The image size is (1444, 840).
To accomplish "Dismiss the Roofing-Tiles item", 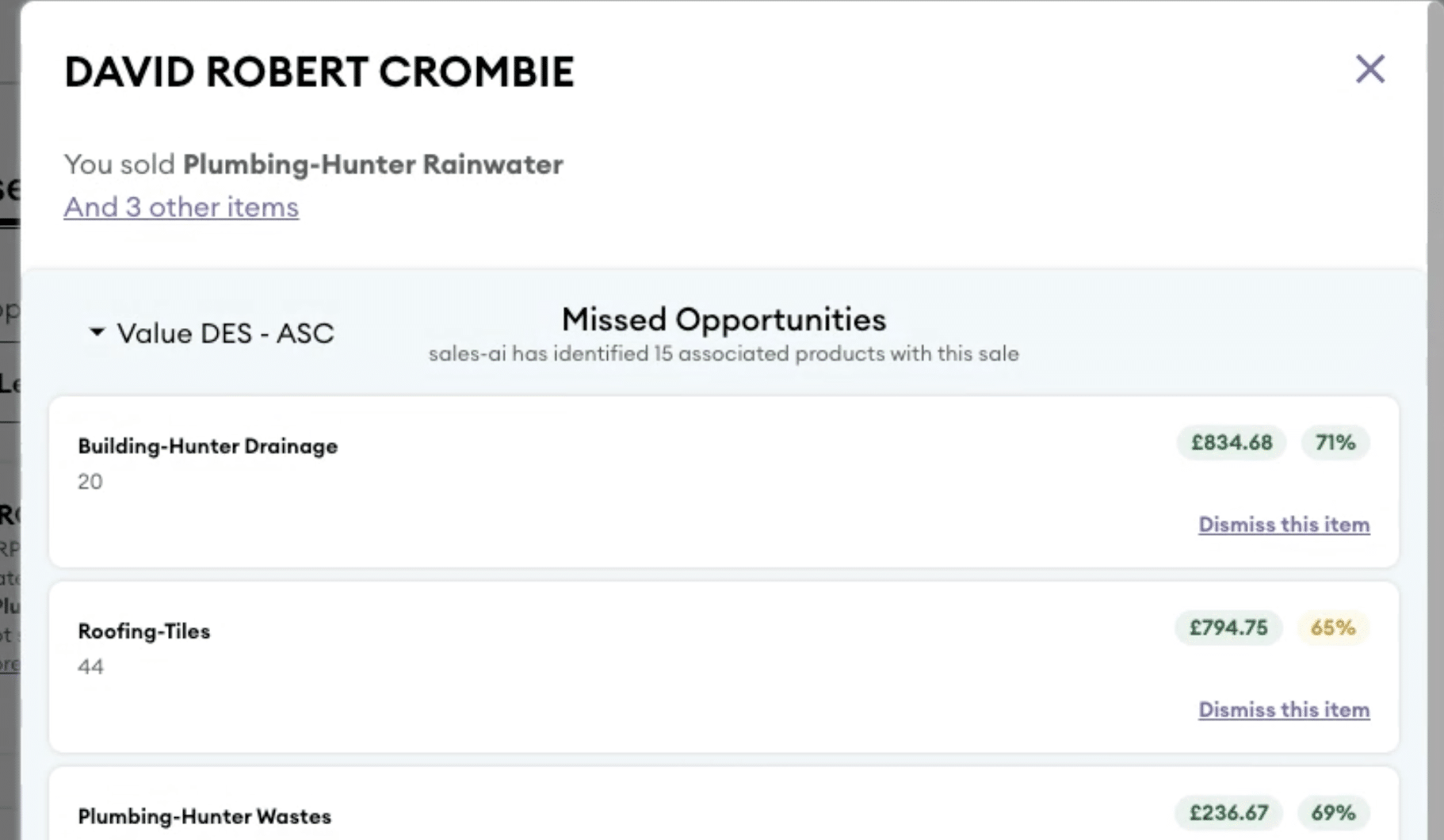I will [x=1284, y=710].
